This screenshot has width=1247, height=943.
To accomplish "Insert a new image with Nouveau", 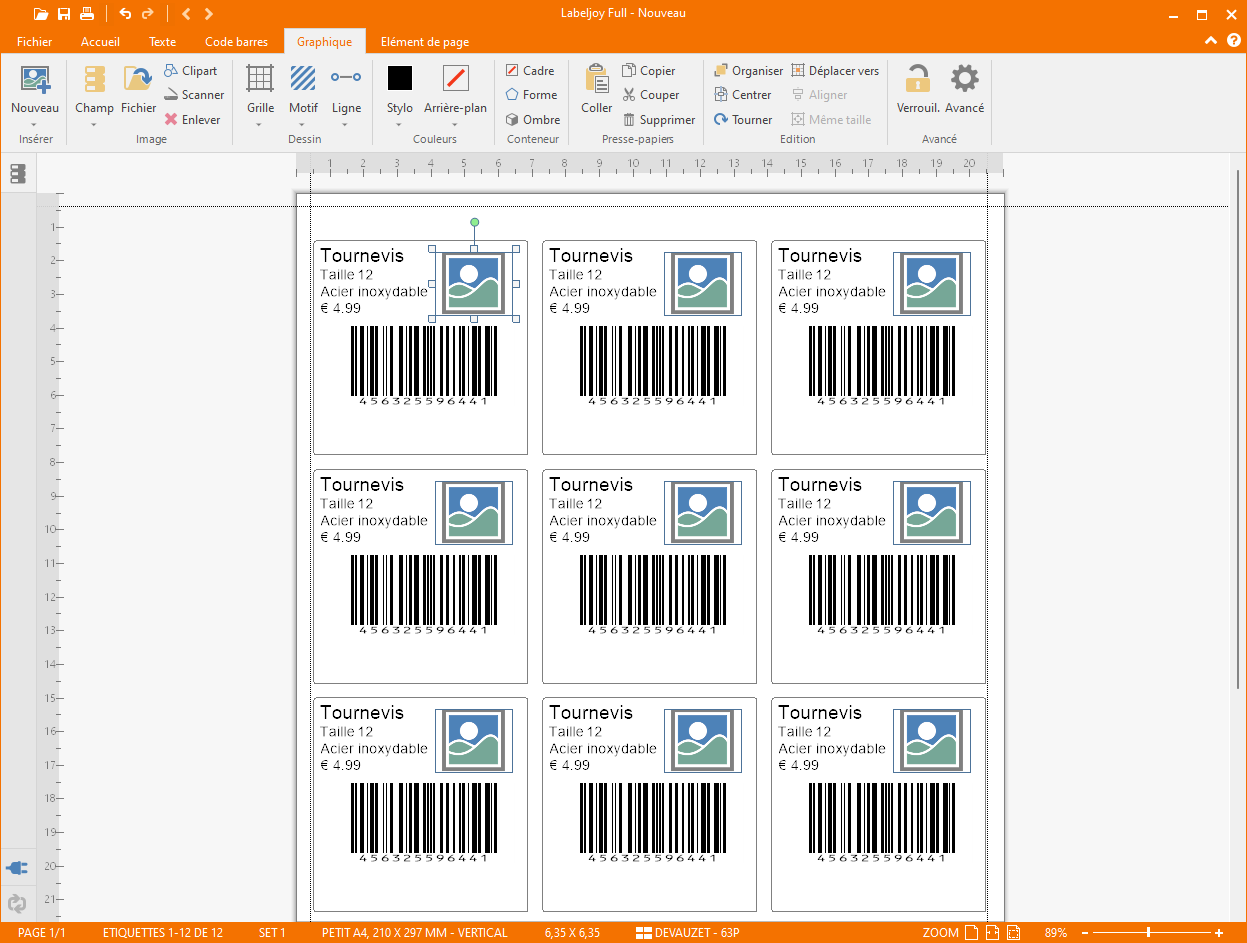I will pos(35,89).
